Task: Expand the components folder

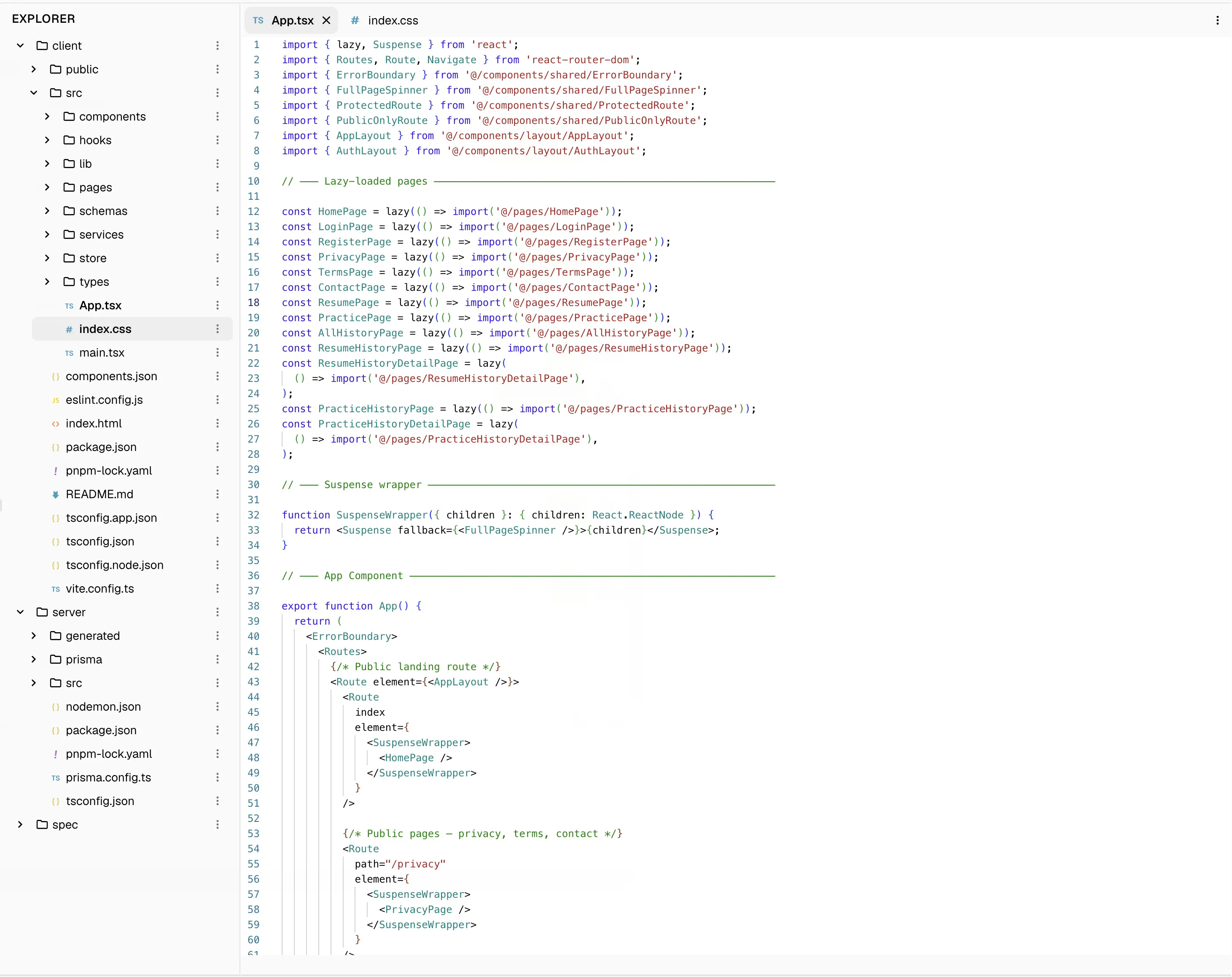Action: [47, 117]
